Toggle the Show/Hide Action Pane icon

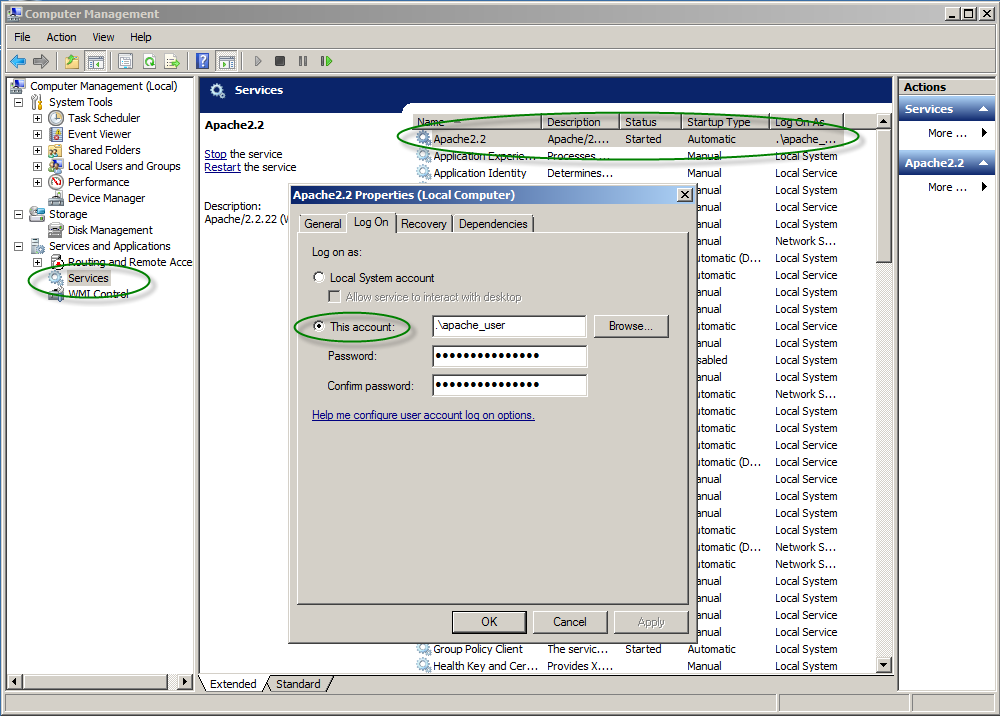coord(226,61)
